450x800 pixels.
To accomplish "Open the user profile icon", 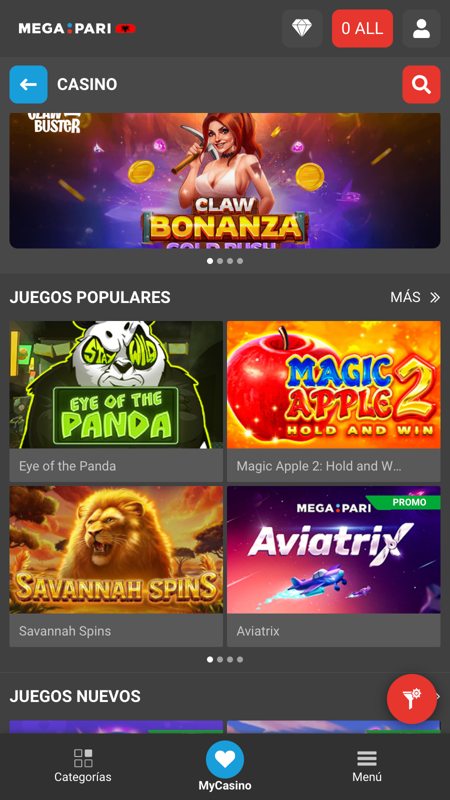I will click(421, 29).
